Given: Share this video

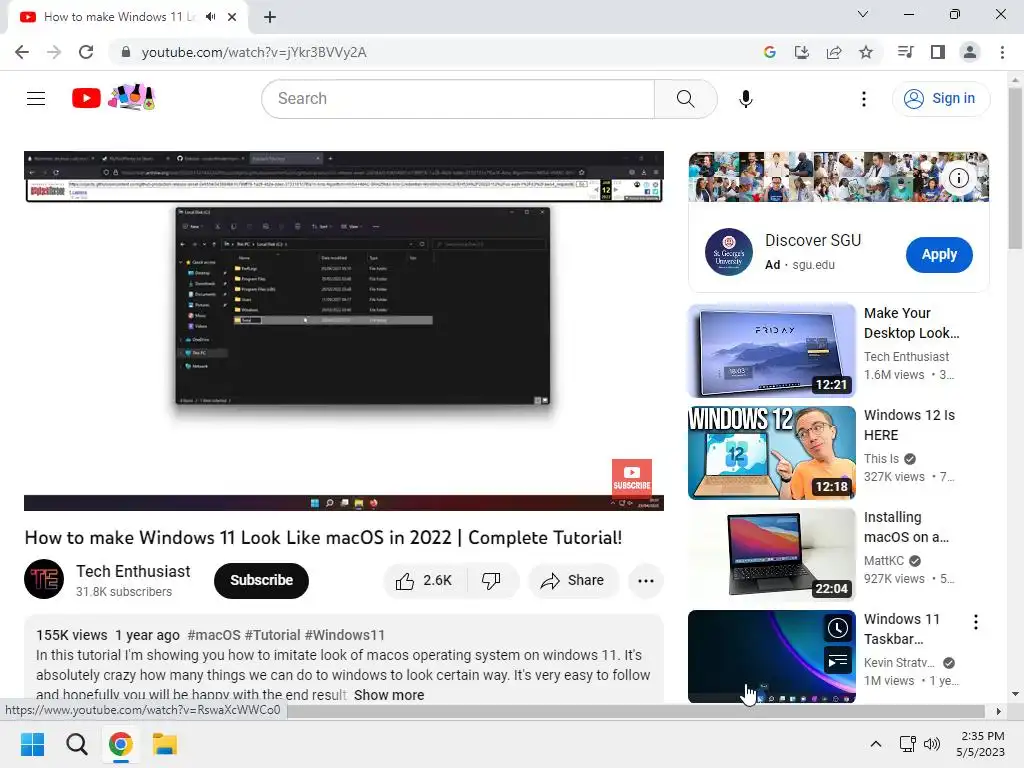Looking at the screenshot, I should (573, 581).
